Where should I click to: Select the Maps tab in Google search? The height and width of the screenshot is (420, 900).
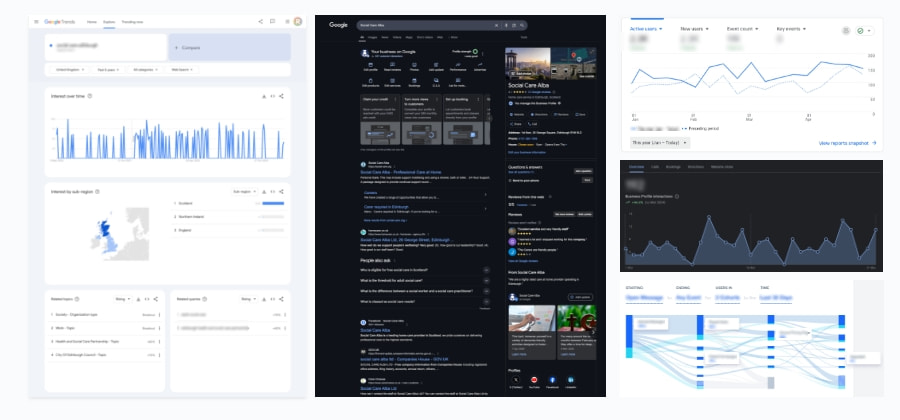tap(409, 37)
